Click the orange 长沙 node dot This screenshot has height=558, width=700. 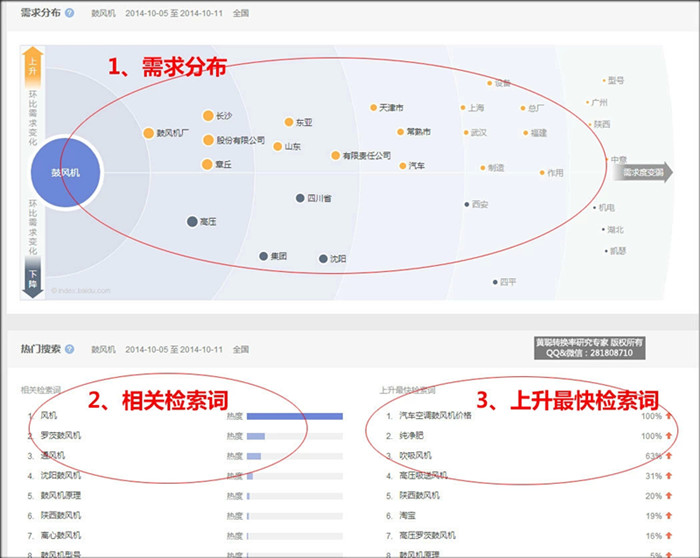208,116
